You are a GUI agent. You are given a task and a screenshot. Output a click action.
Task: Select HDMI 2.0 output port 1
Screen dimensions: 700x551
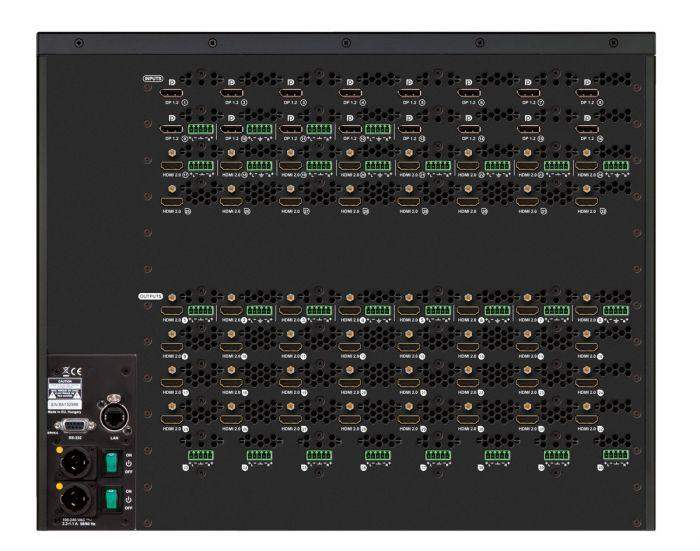point(171,310)
